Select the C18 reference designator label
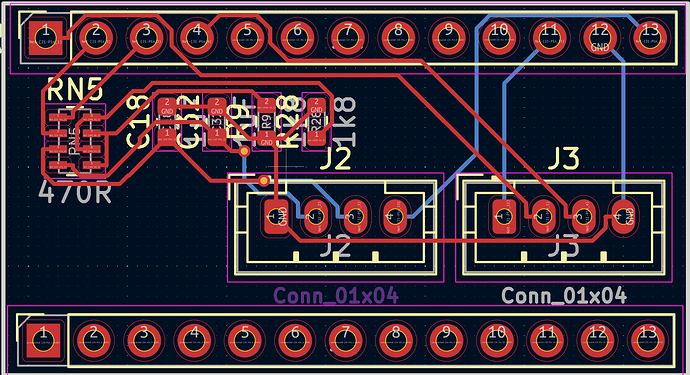 pos(138,122)
